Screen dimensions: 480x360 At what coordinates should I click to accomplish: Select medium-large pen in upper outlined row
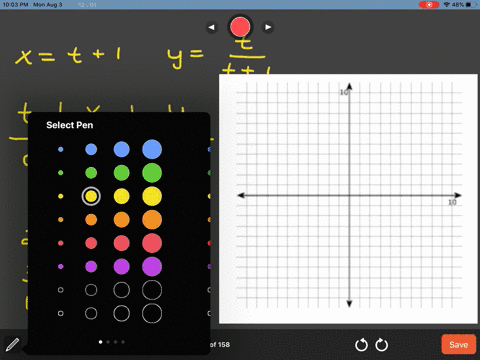point(122,290)
